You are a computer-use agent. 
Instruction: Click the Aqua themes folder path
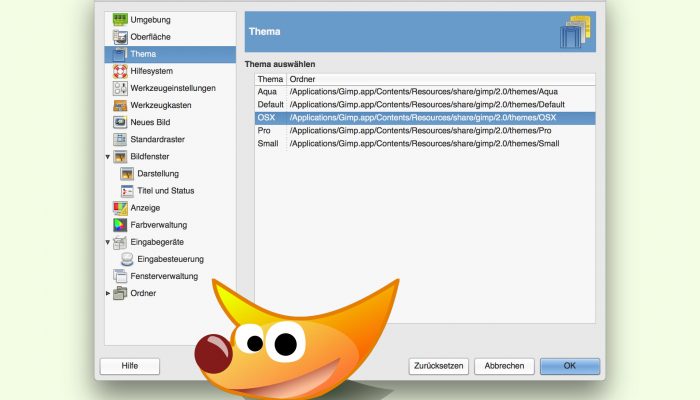[x=424, y=92]
